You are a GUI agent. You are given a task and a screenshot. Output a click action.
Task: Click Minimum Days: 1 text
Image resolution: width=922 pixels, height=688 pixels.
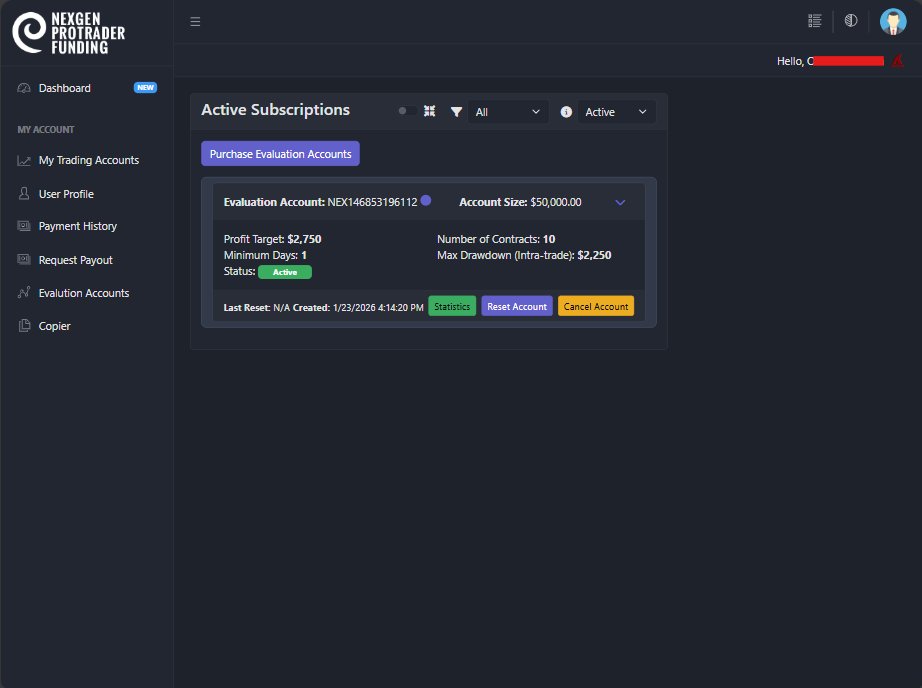265,255
